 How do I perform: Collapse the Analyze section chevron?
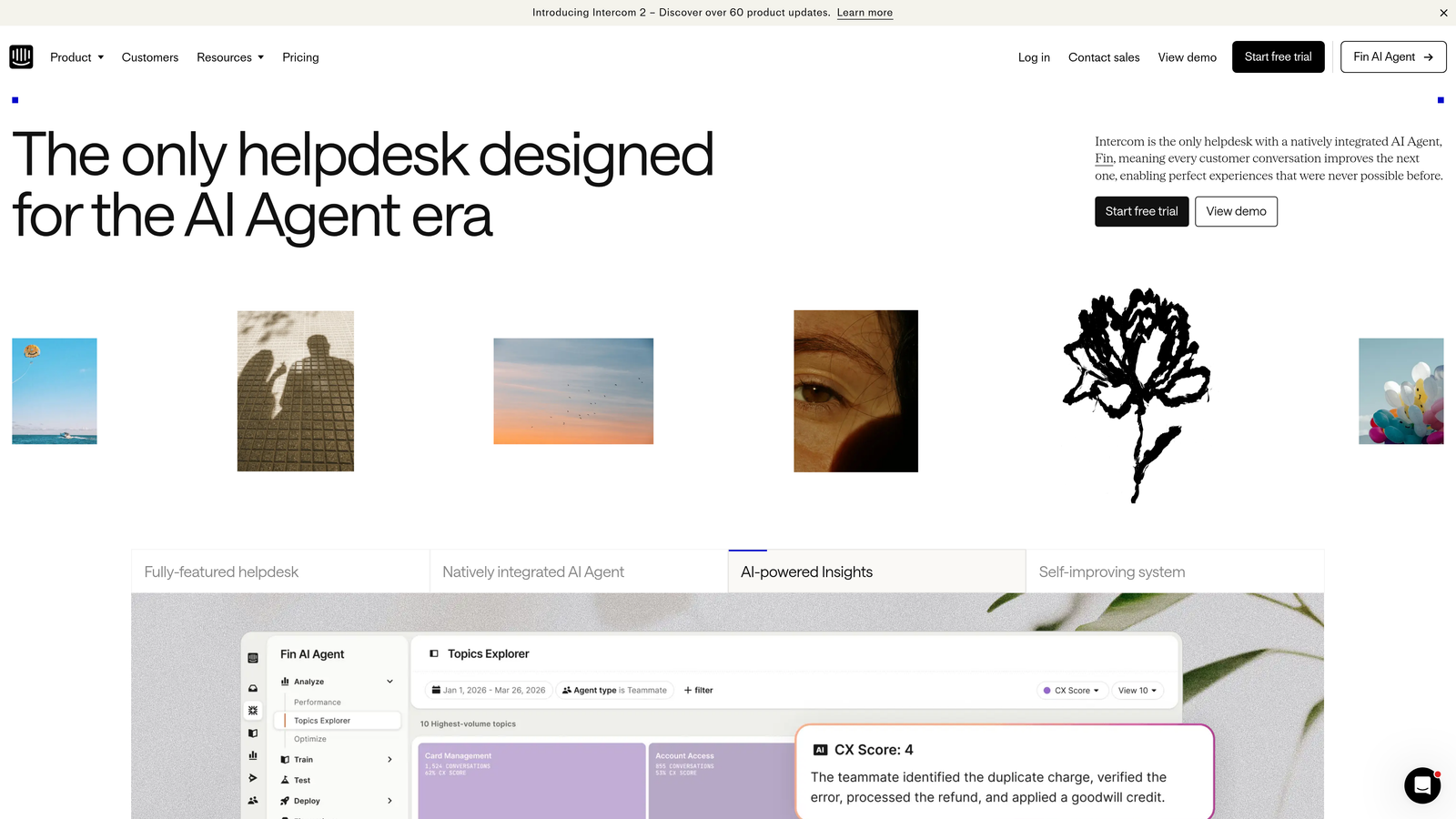[389, 682]
